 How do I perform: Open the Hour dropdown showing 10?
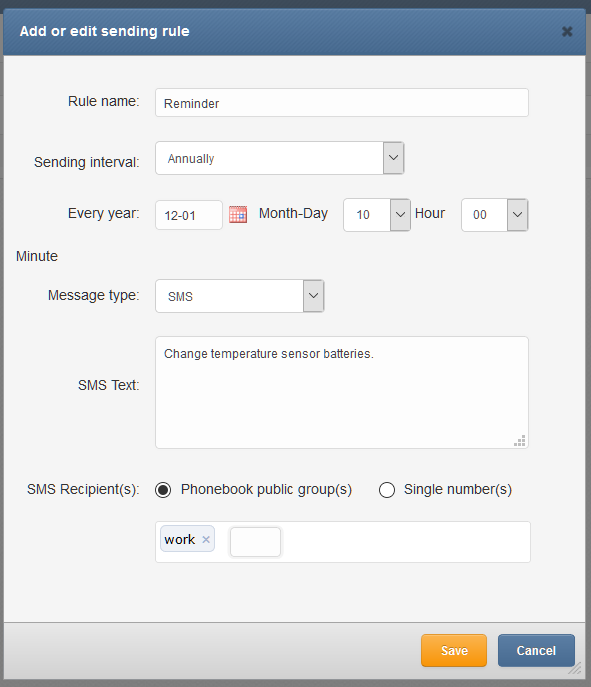coord(377,215)
